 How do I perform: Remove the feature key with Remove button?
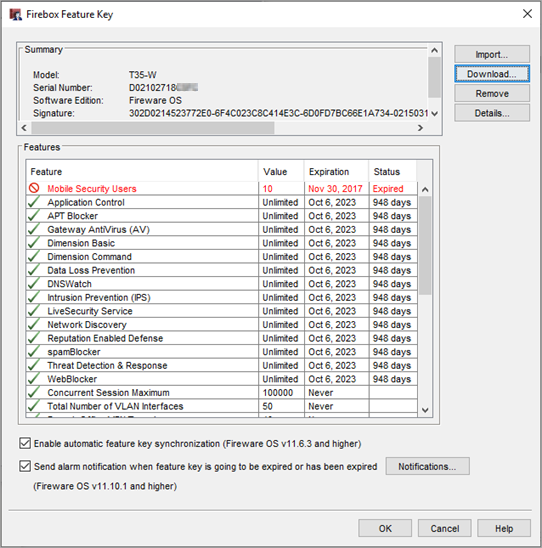tap(492, 94)
